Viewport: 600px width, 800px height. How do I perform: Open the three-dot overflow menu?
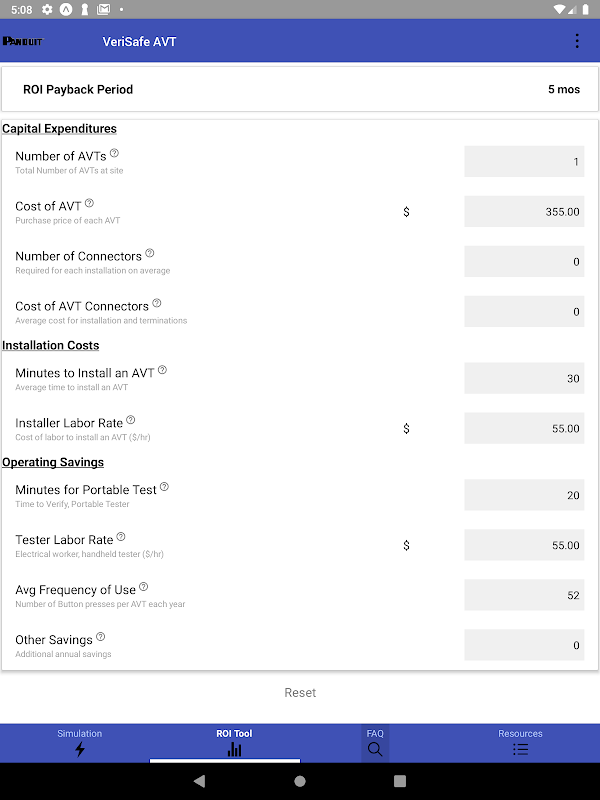coord(577,41)
